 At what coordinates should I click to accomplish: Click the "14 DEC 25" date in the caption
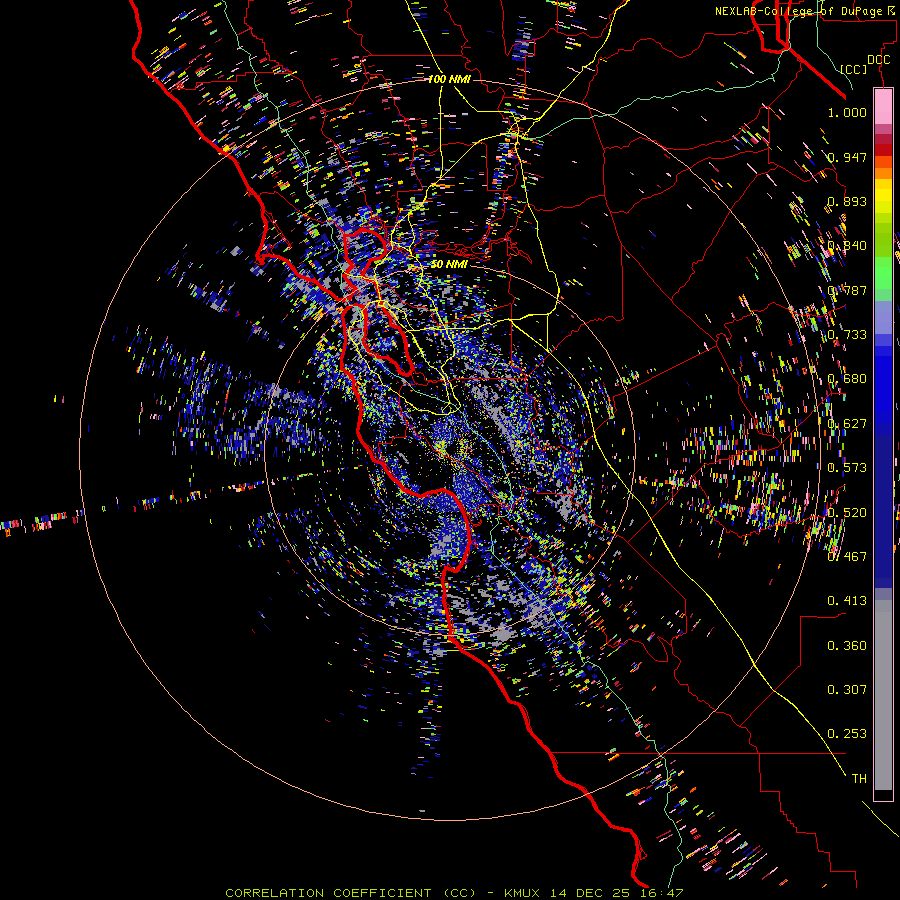[589, 893]
